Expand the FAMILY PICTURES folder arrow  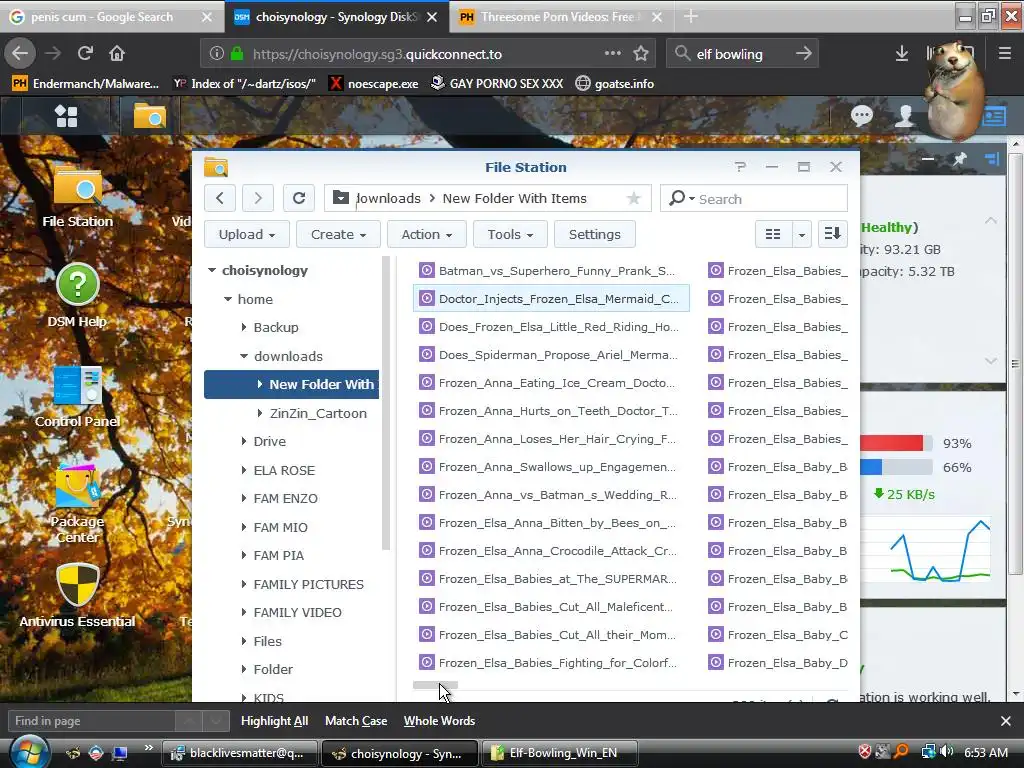tap(244, 584)
